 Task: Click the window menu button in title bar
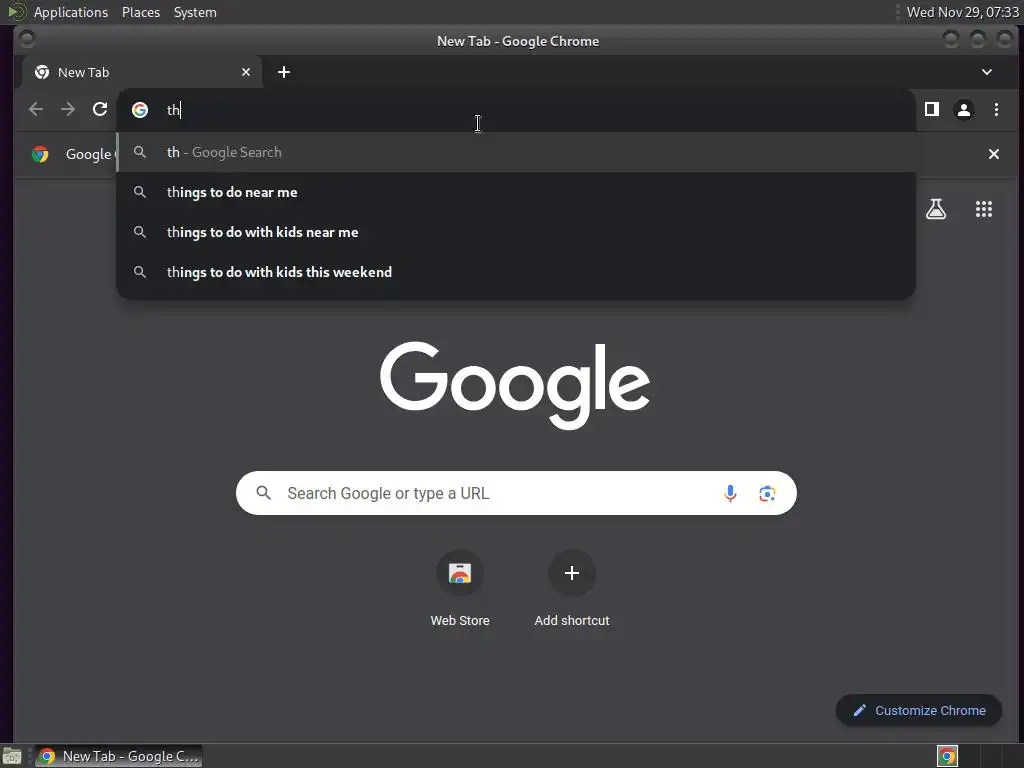27,40
